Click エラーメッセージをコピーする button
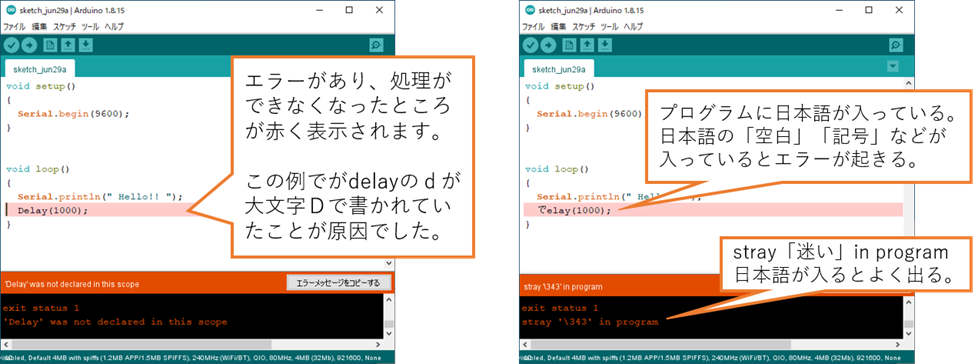Image resolution: width=978 pixels, height=364 pixels. pos(338,283)
